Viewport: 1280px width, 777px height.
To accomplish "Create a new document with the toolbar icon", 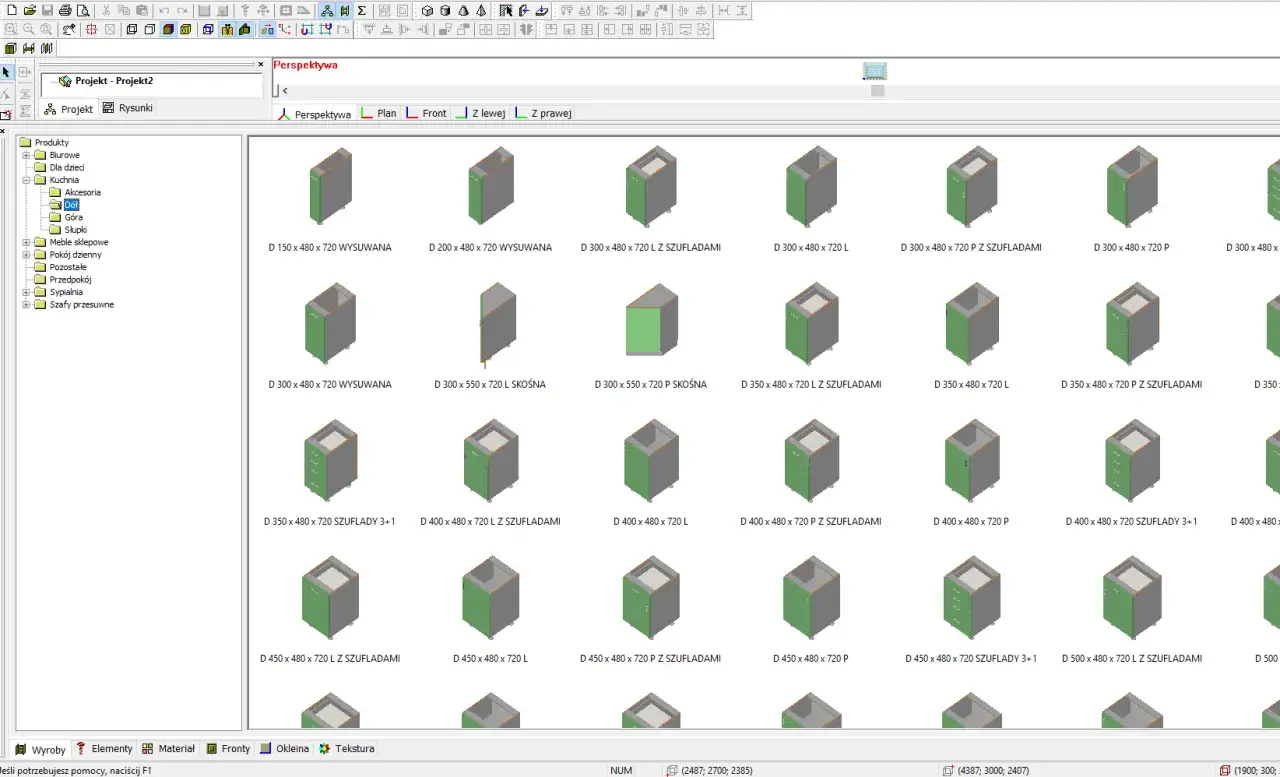I will tap(12, 10).
